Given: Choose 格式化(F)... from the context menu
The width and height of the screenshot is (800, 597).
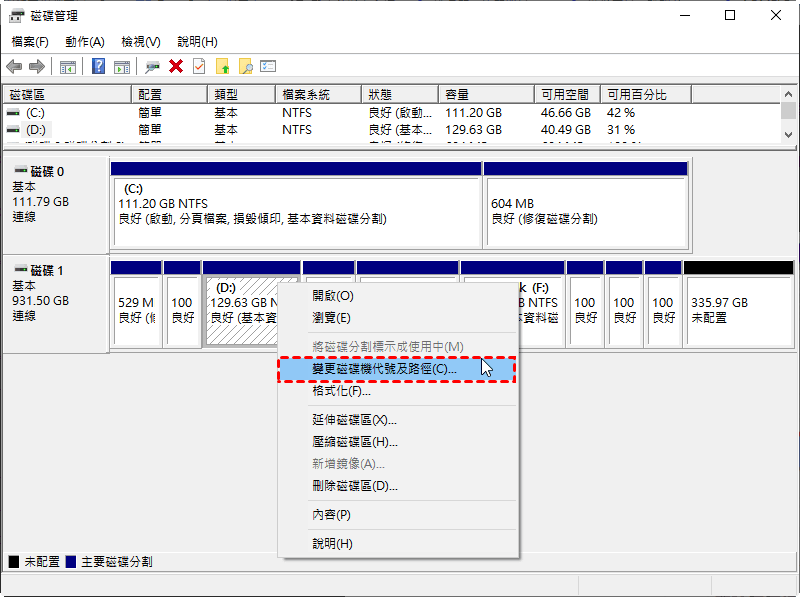Looking at the screenshot, I should [x=341, y=391].
